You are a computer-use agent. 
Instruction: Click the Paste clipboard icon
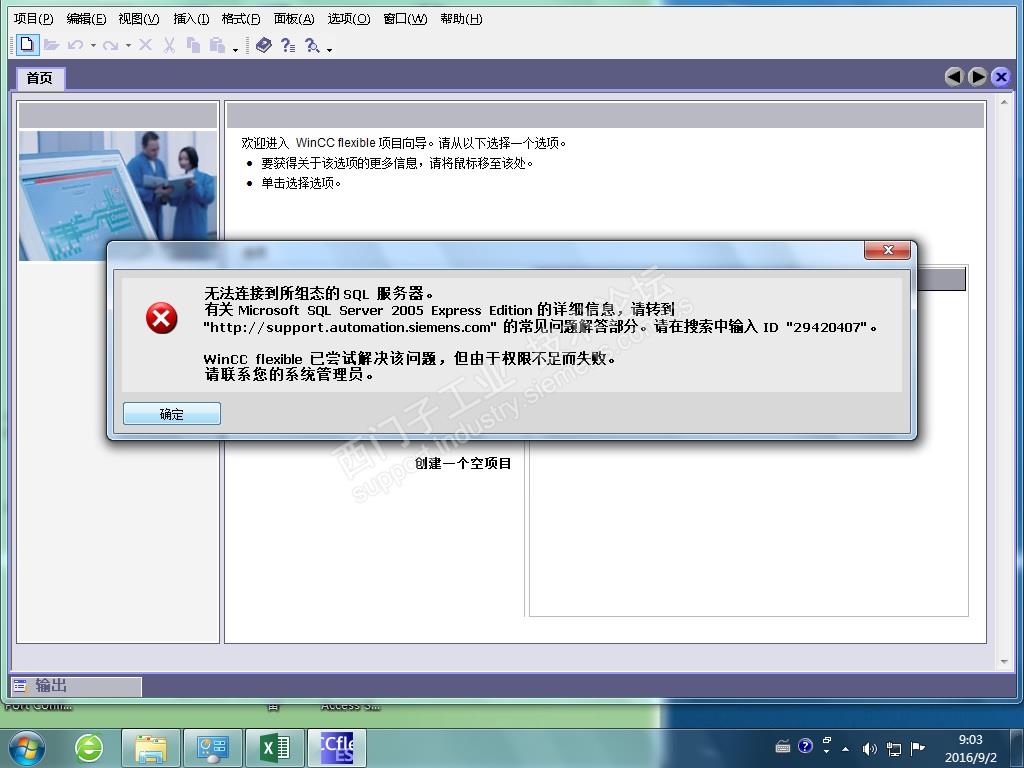pyautogui.click(x=217, y=45)
